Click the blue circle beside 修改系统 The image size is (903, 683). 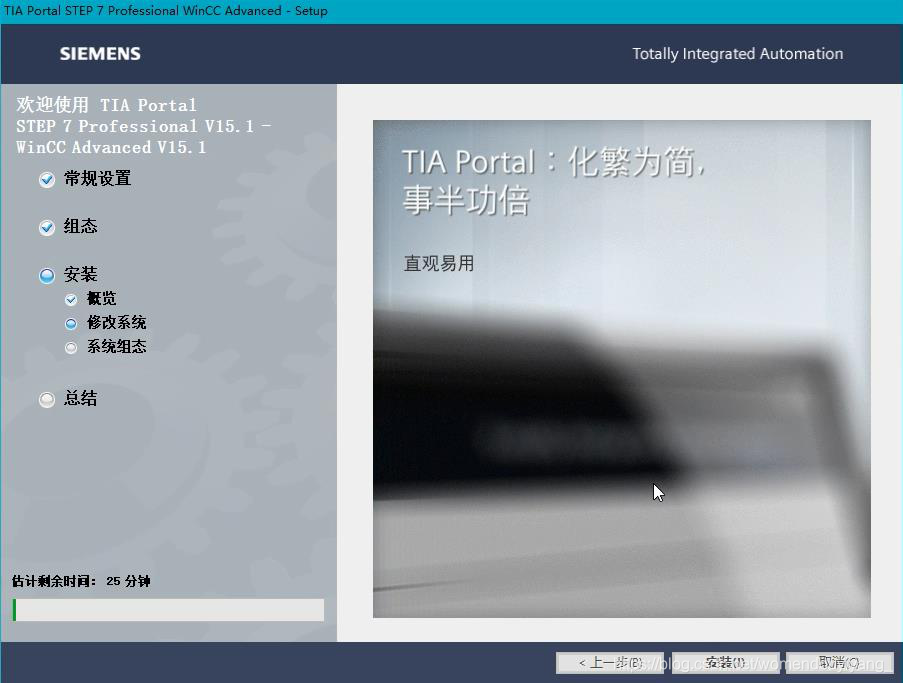71,323
